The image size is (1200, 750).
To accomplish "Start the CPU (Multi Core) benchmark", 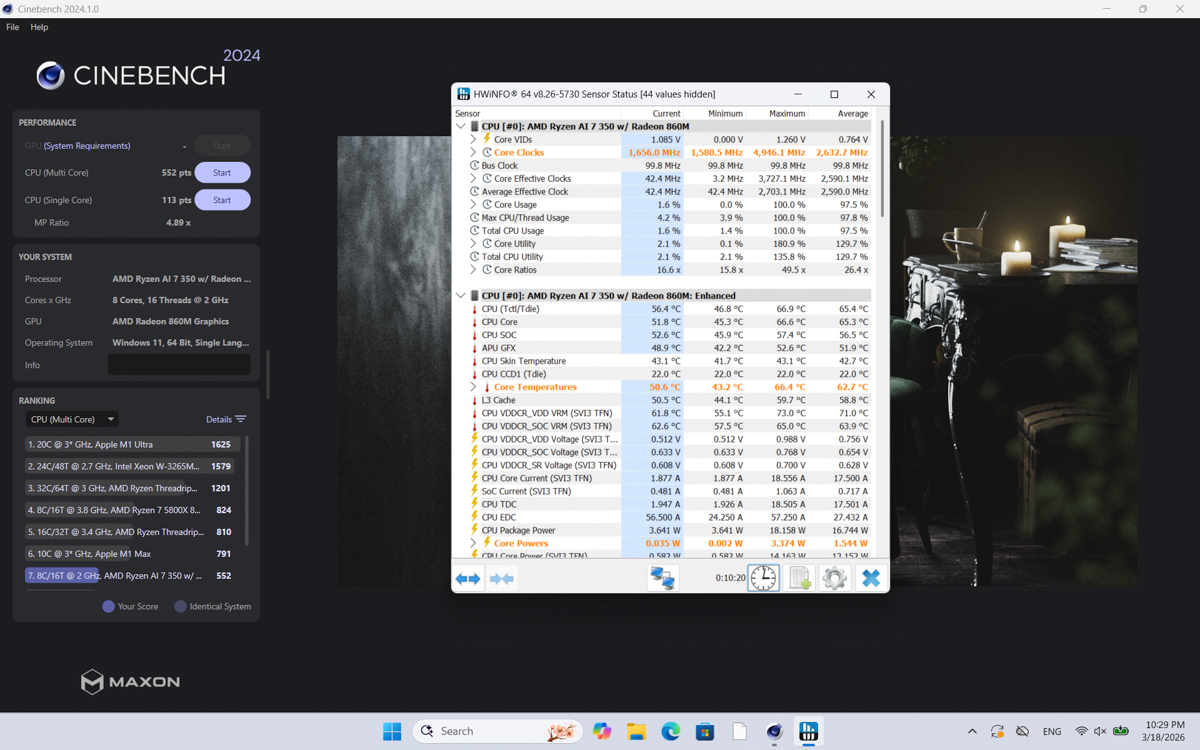I will click(x=222, y=172).
